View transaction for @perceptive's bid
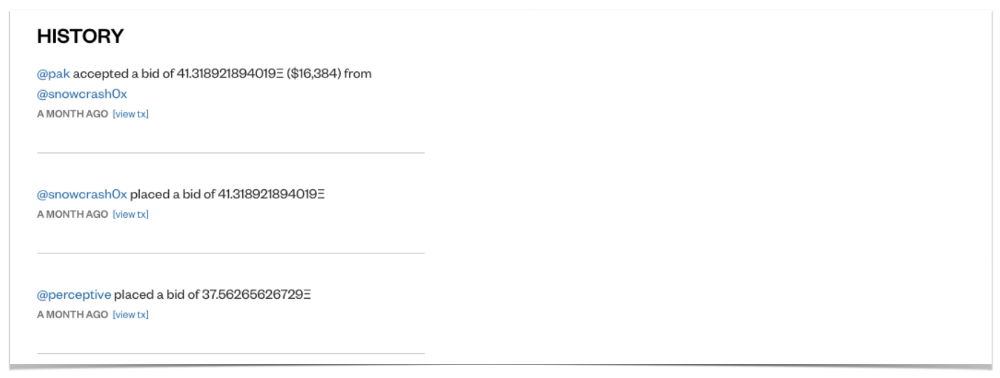 (131, 315)
